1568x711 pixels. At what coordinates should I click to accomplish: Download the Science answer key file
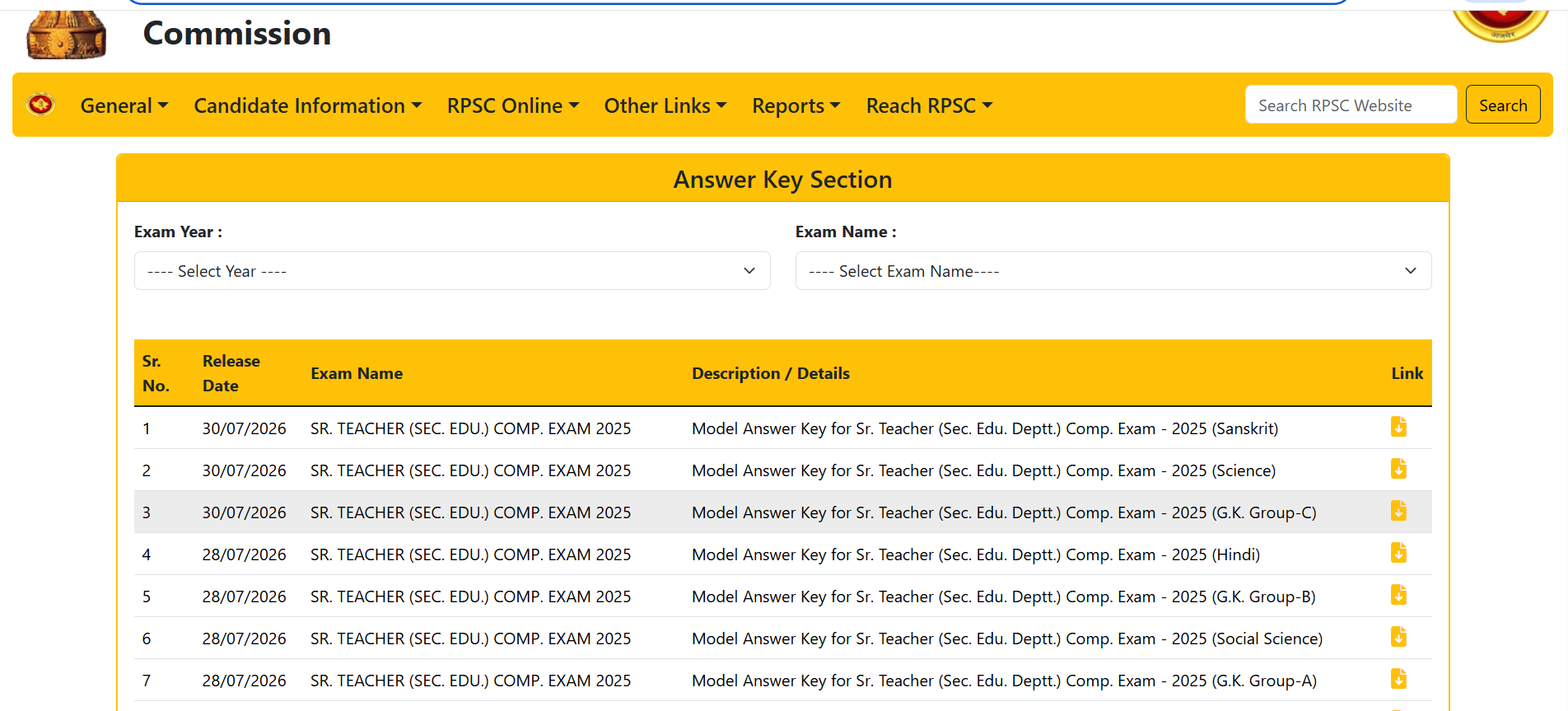coord(1398,469)
